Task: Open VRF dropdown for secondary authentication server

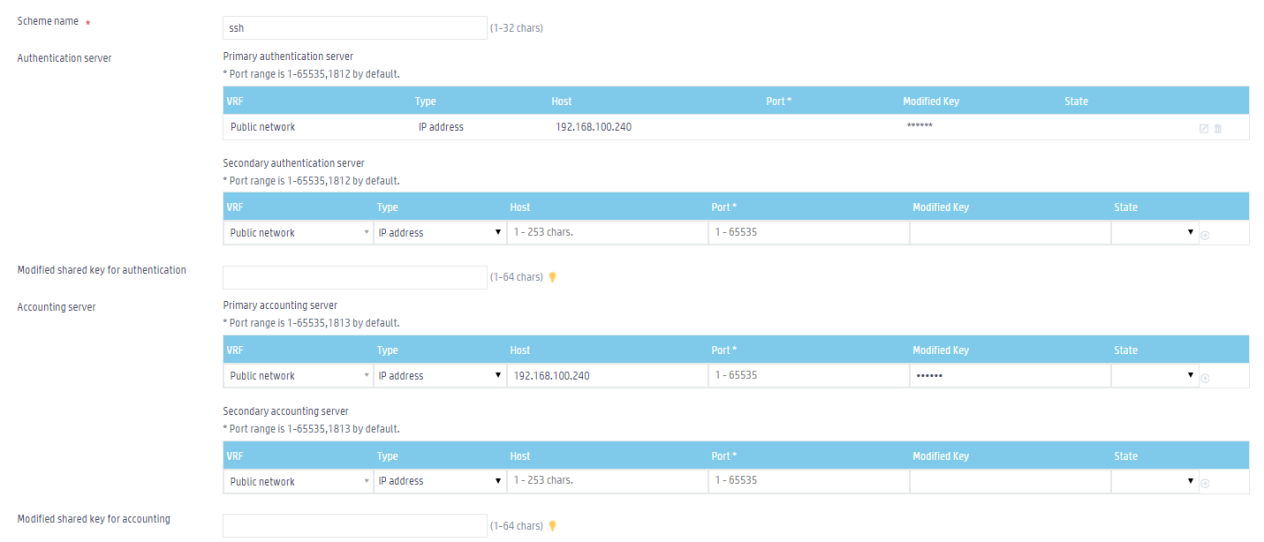Action: [x=298, y=232]
